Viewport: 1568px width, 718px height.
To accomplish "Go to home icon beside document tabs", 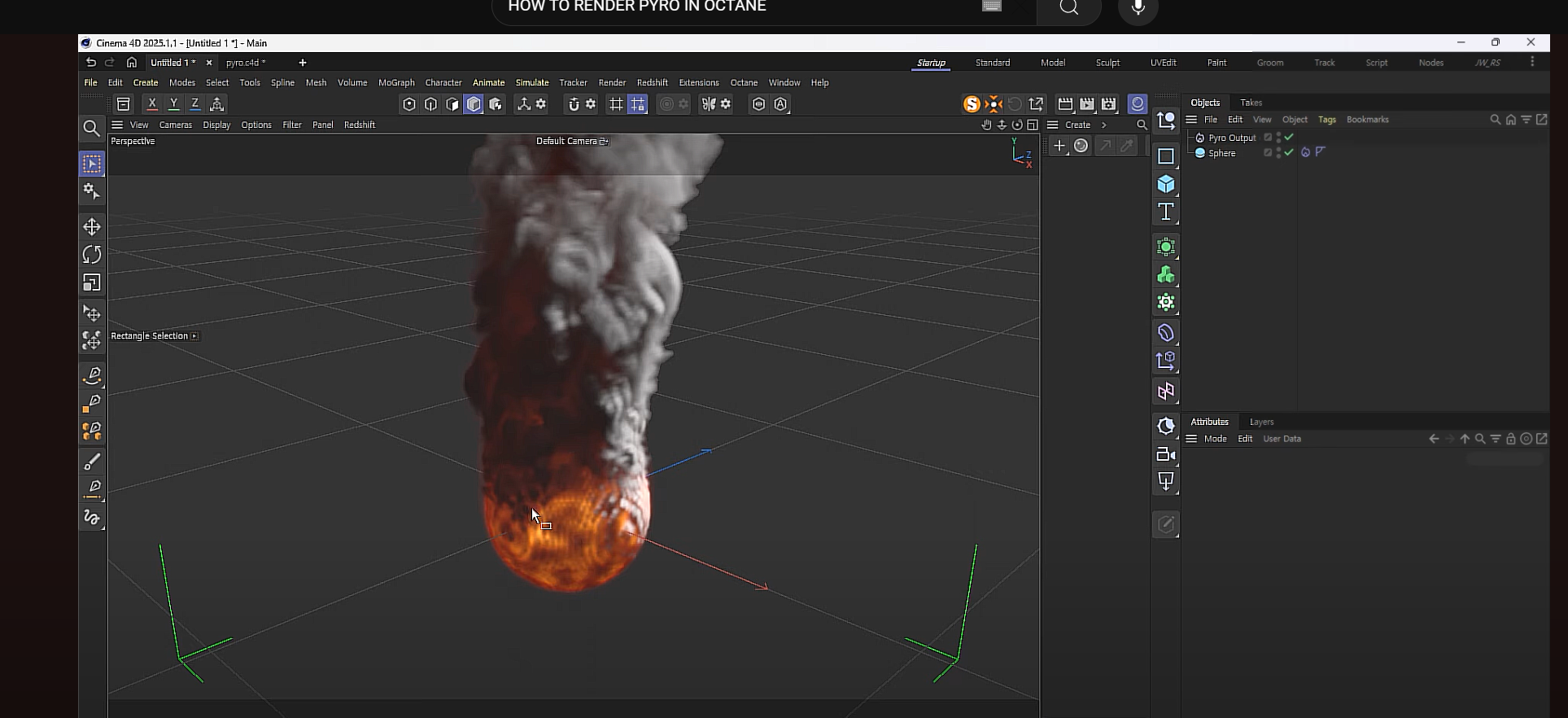I will (132, 63).
